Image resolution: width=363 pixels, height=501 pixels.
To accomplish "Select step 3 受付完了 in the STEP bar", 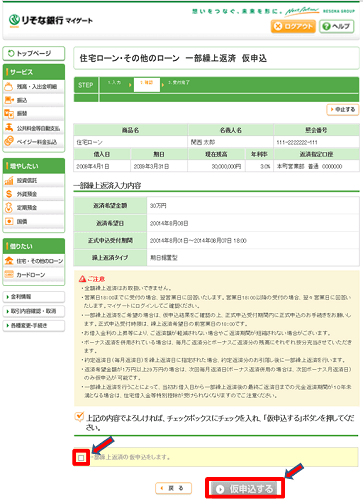I will [x=179, y=82].
